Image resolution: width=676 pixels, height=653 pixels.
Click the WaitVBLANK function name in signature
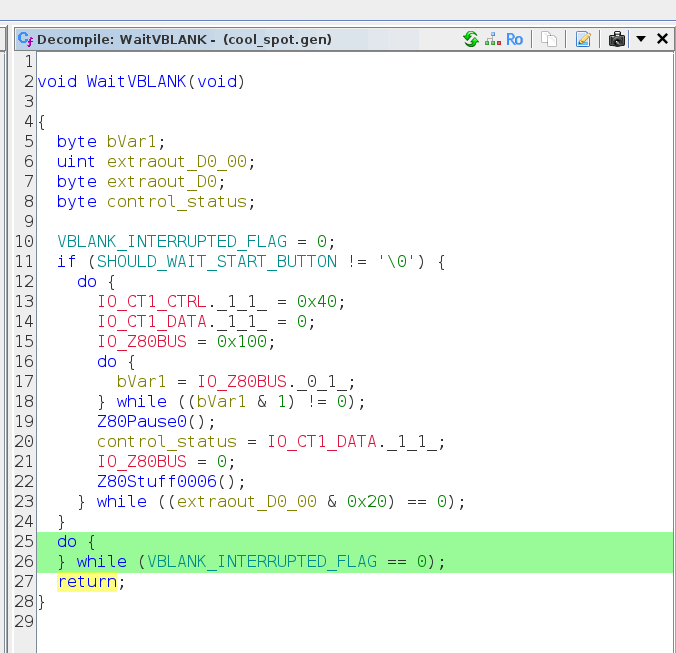tap(136, 81)
